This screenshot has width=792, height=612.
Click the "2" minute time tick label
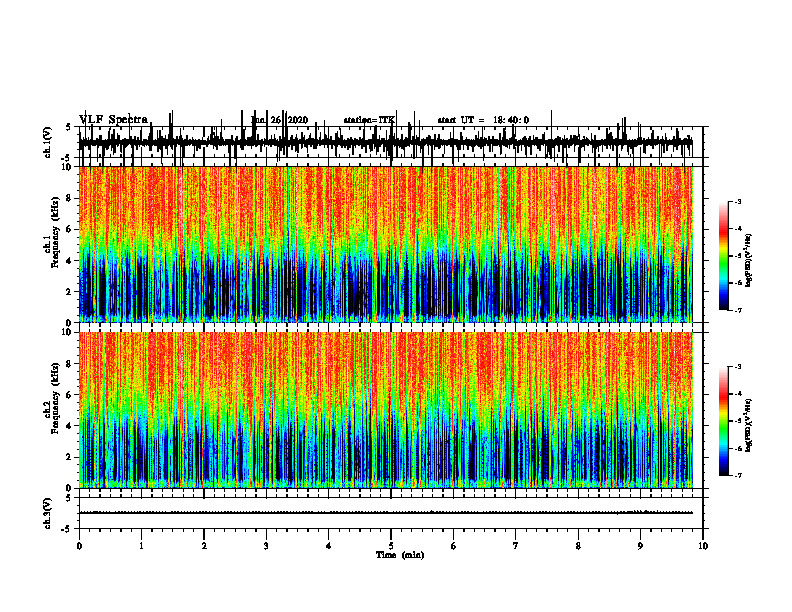tap(204, 546)
